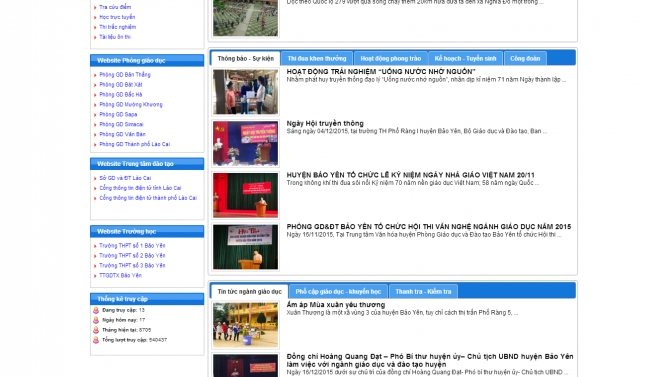Click thumbnail for Uống nước nhớ nguồn article
Viewport: 670px width, 377px height.
pyautogui.click(x=245, y=92)
